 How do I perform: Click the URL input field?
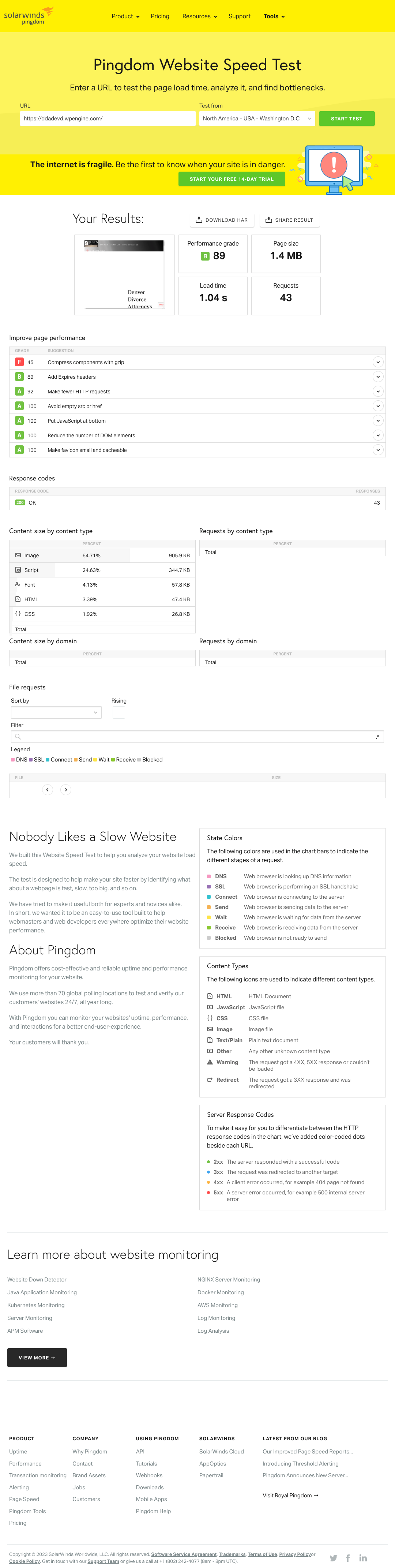tap(108, 119)
